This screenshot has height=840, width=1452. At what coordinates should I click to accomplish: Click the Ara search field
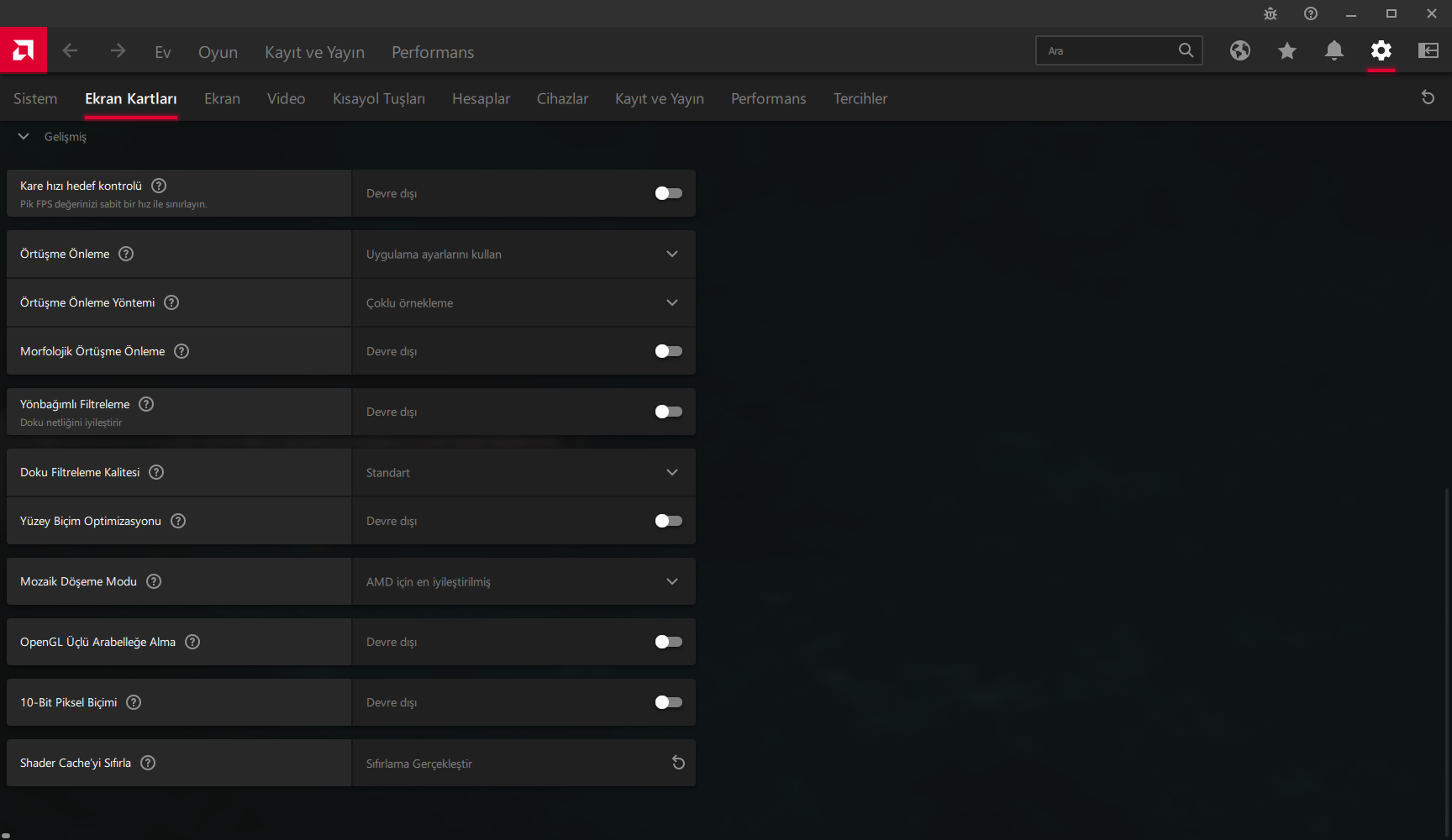click(x=1107, y=50)
